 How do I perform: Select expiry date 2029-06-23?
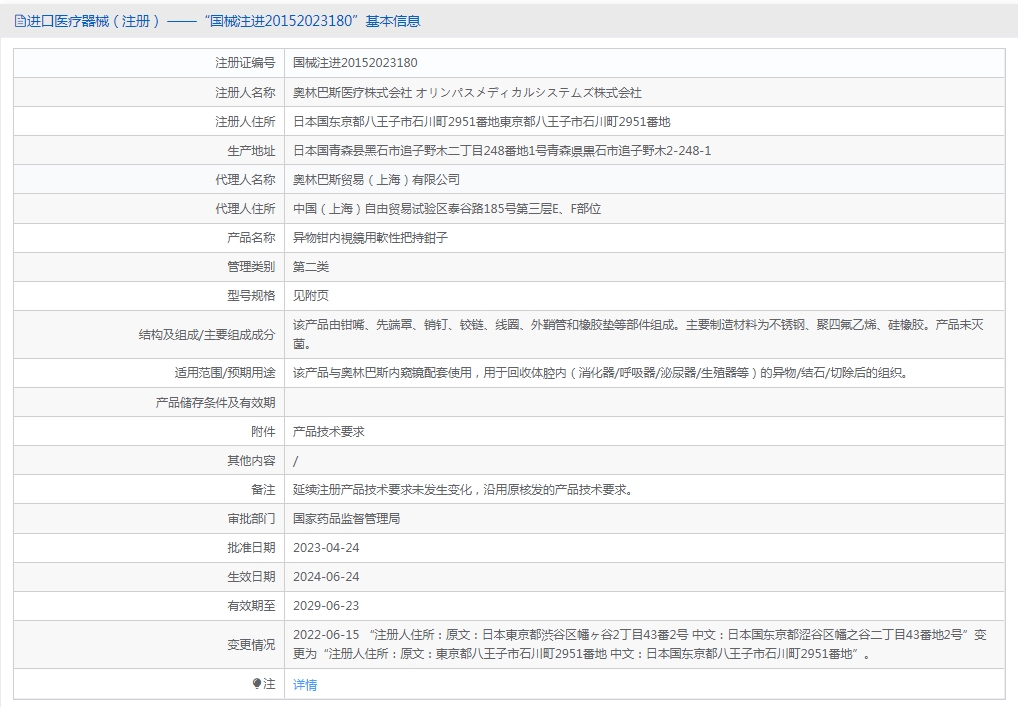(326, 606)
